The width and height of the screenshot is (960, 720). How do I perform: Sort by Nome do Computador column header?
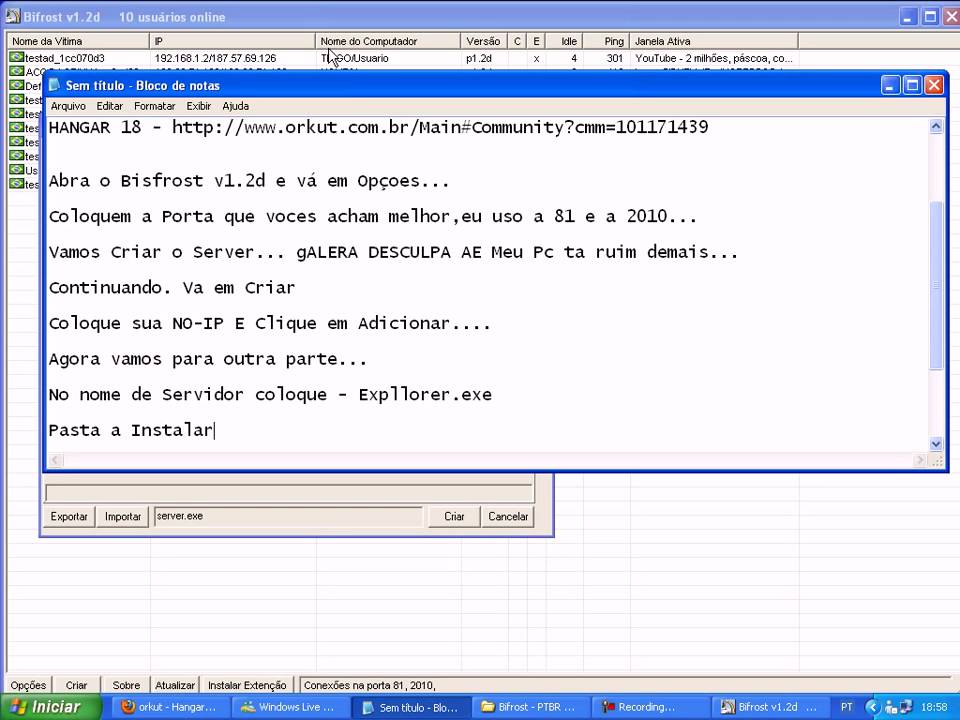pyautogui.click(x=388, y=41)
